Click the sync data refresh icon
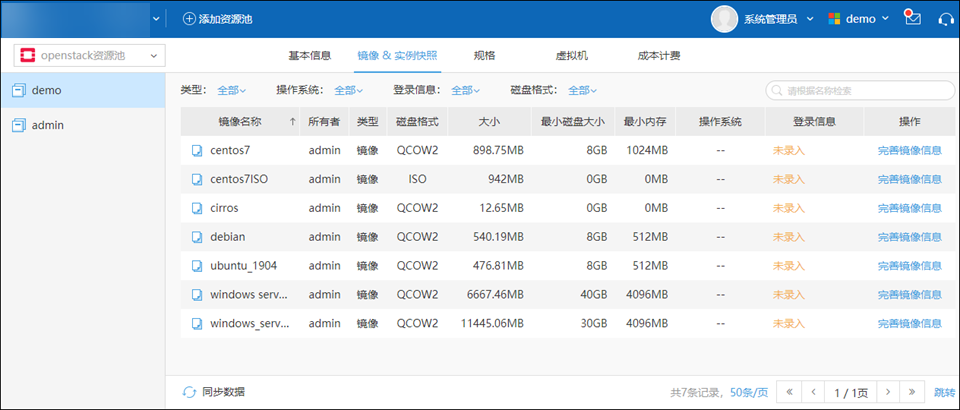The image size is (960, 410). (189, 392)
